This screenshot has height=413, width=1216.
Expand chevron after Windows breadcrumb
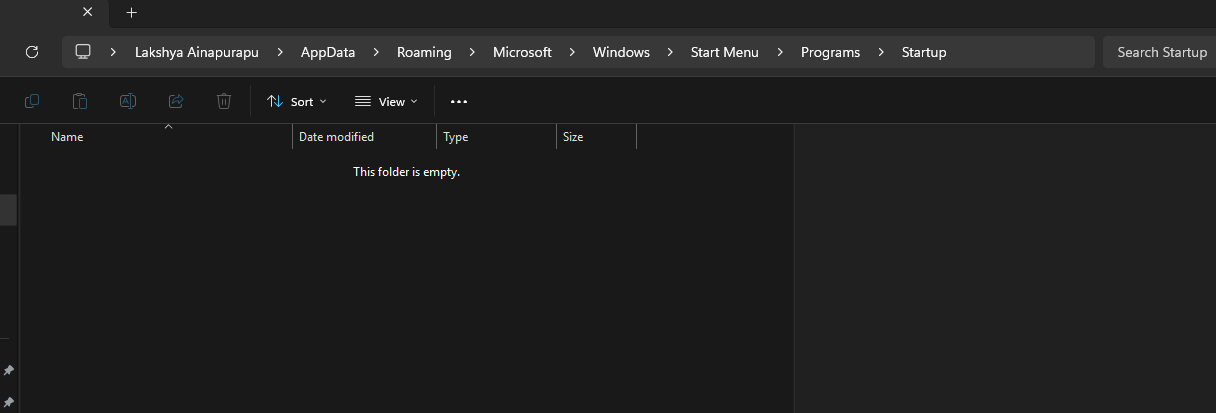670,52
